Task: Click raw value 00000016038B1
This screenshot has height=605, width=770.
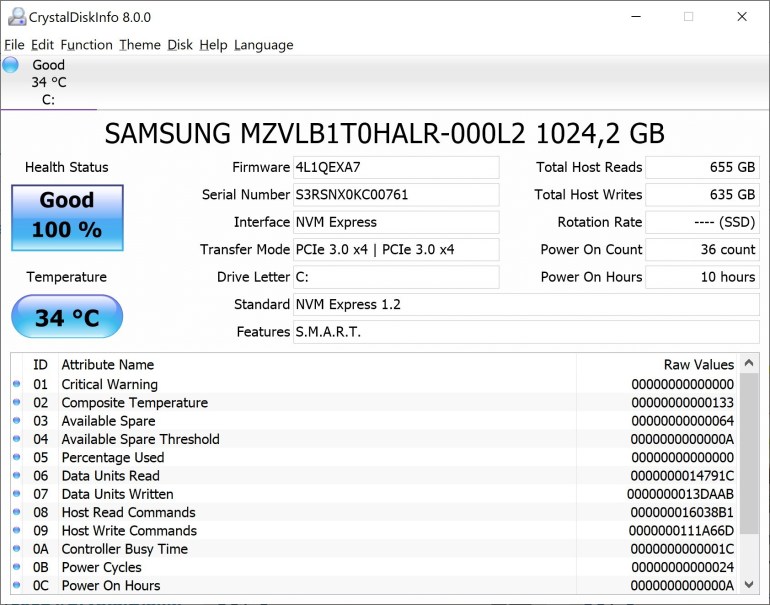Action: (x=682, y=512)
